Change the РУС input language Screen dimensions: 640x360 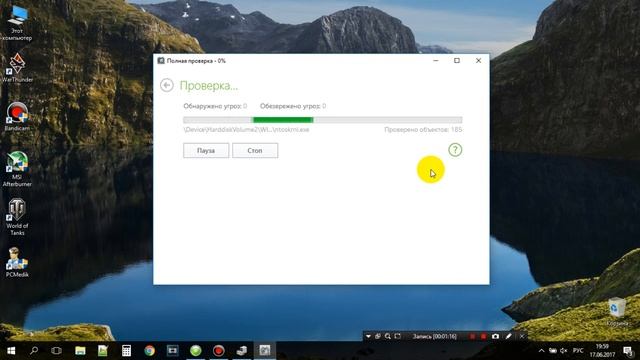click(x=578, y=351)
